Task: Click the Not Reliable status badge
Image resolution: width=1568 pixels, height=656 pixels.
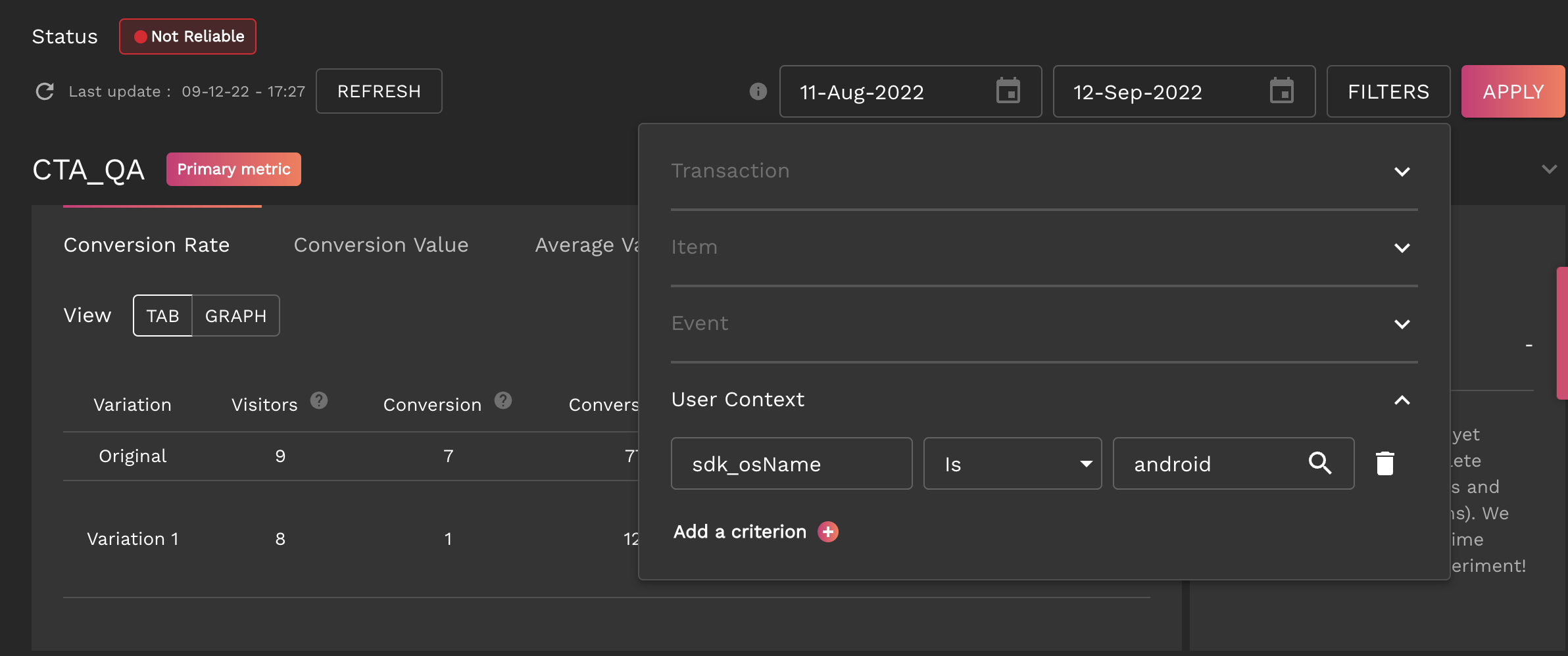Action: (187, 36)
